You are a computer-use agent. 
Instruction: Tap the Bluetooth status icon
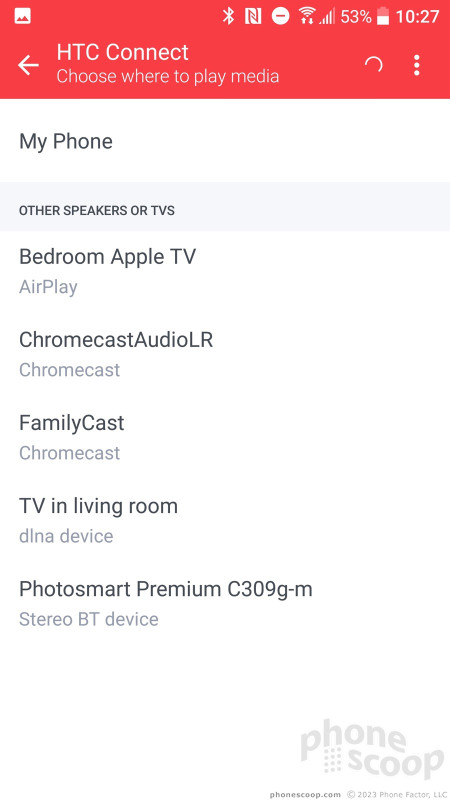[228, 16]
